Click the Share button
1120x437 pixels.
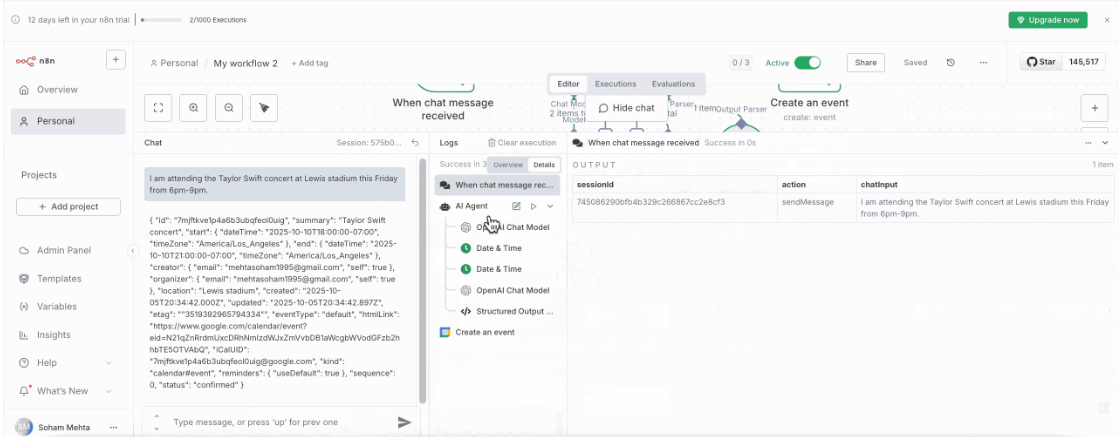(x=866, y=63)
